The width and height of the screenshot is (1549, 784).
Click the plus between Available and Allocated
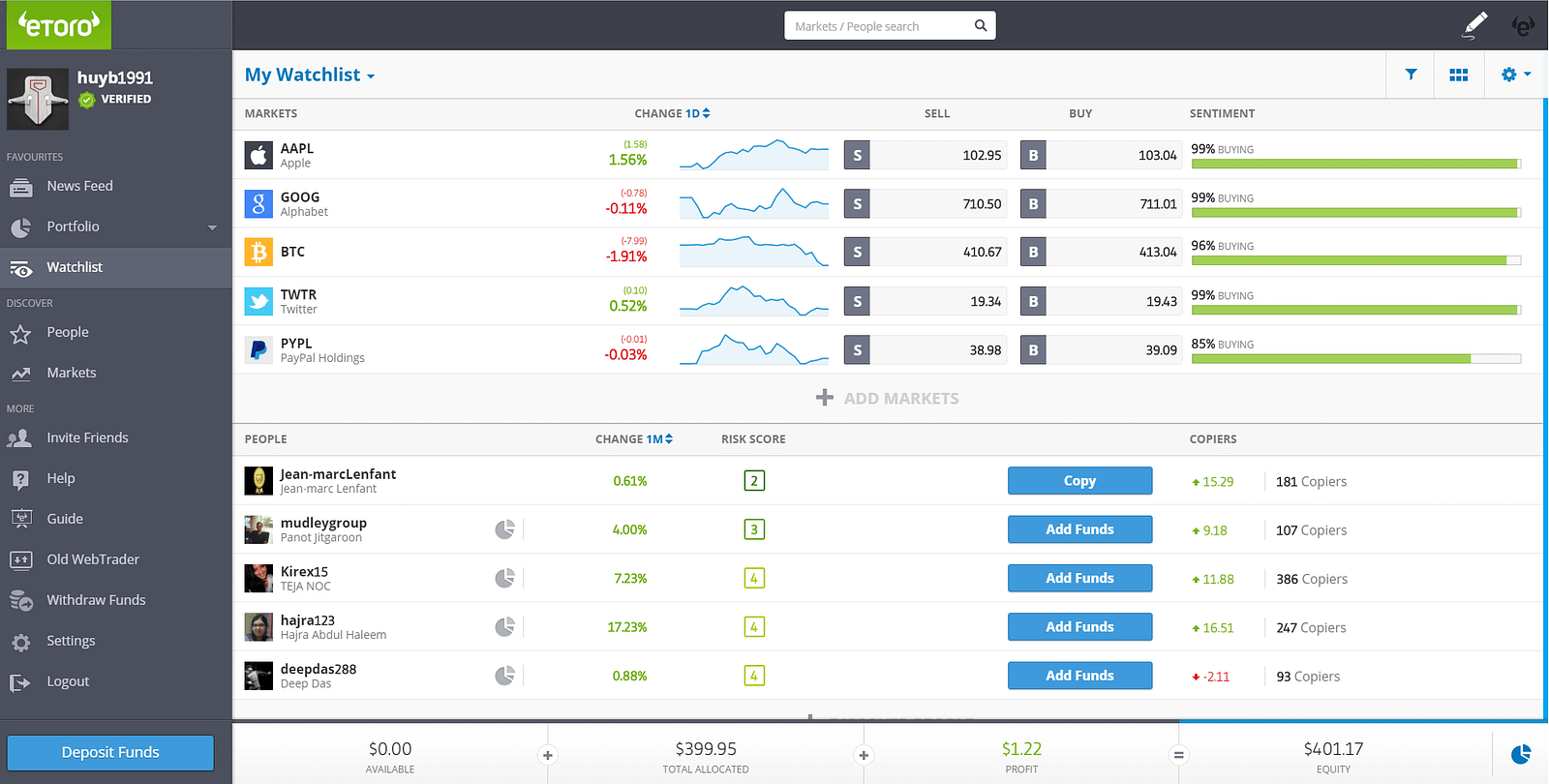(x=548, y=755)
